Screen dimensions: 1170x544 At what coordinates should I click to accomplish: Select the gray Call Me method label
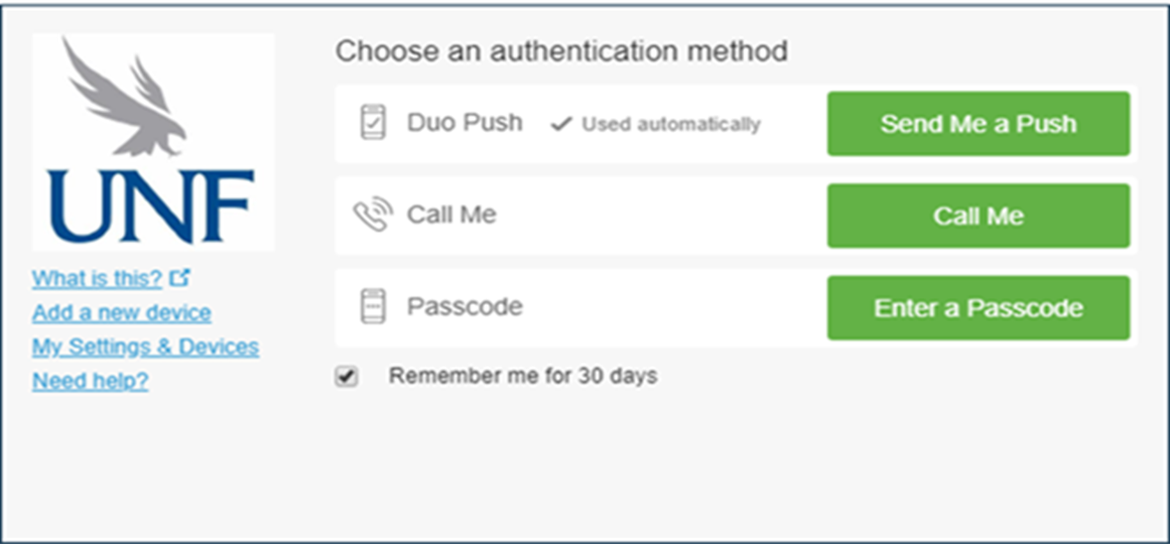[x=451, y=214]
